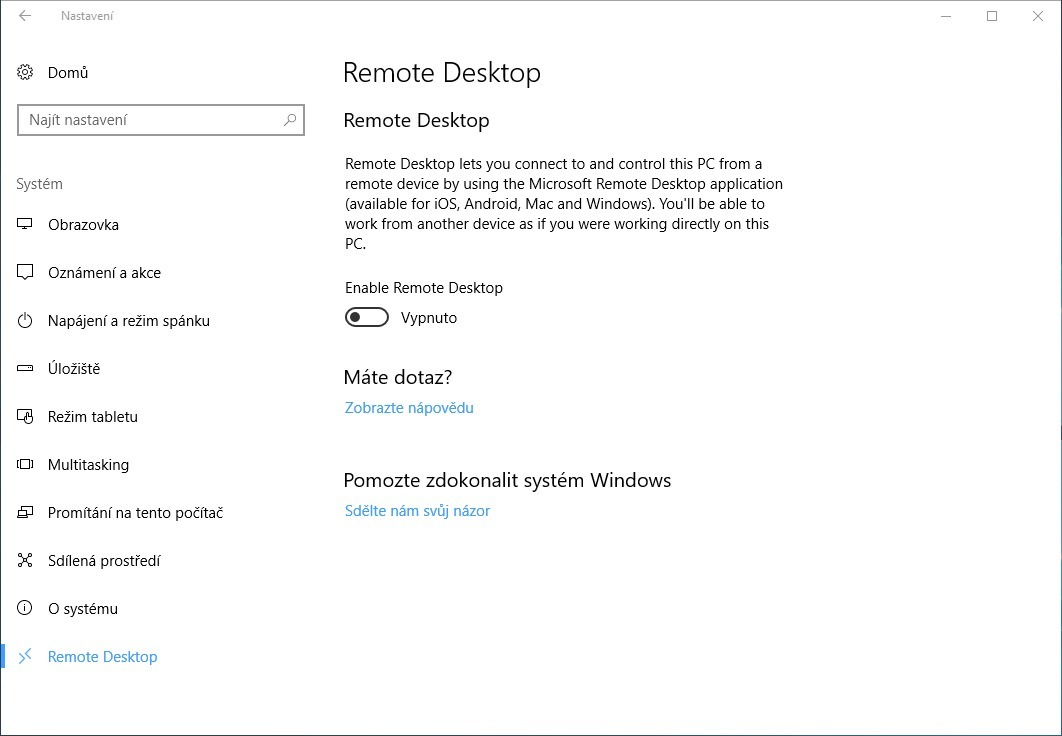
Task: Click the Domů home gear icon
Action: [24, 72]
